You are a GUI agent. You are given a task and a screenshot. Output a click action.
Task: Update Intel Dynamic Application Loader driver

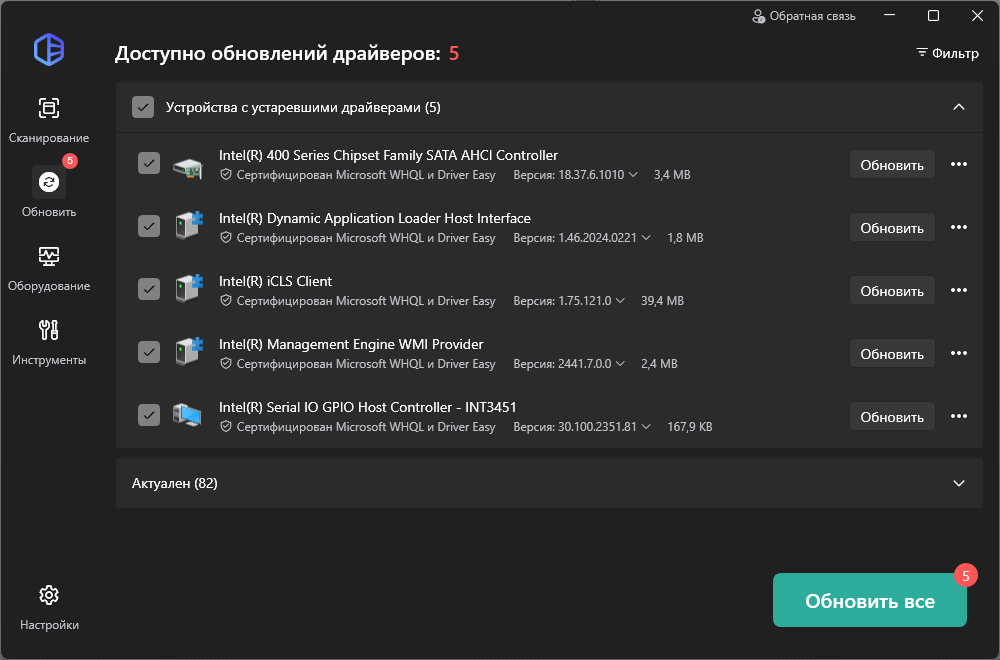click(x=892, y=228)
